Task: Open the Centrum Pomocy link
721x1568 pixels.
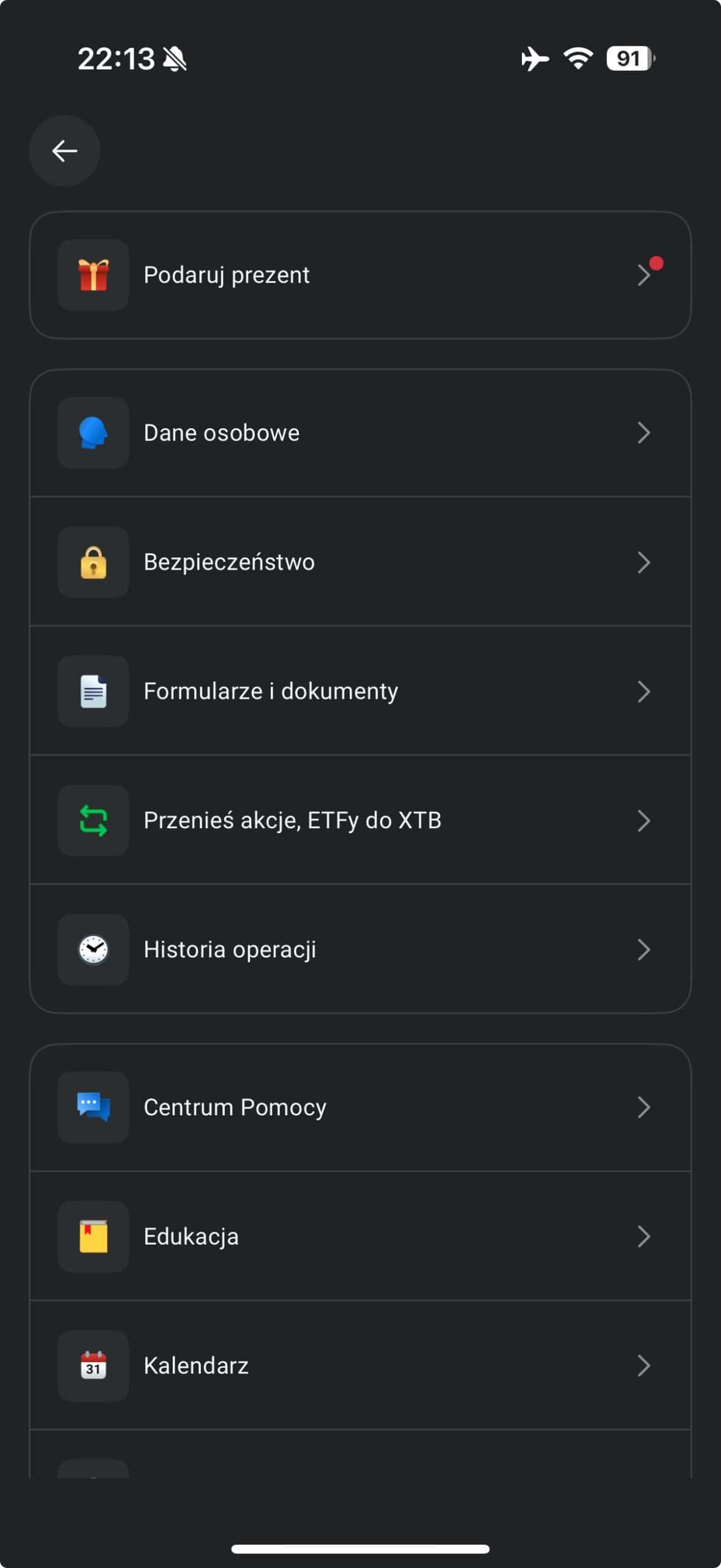Action: click(235, 1107)
